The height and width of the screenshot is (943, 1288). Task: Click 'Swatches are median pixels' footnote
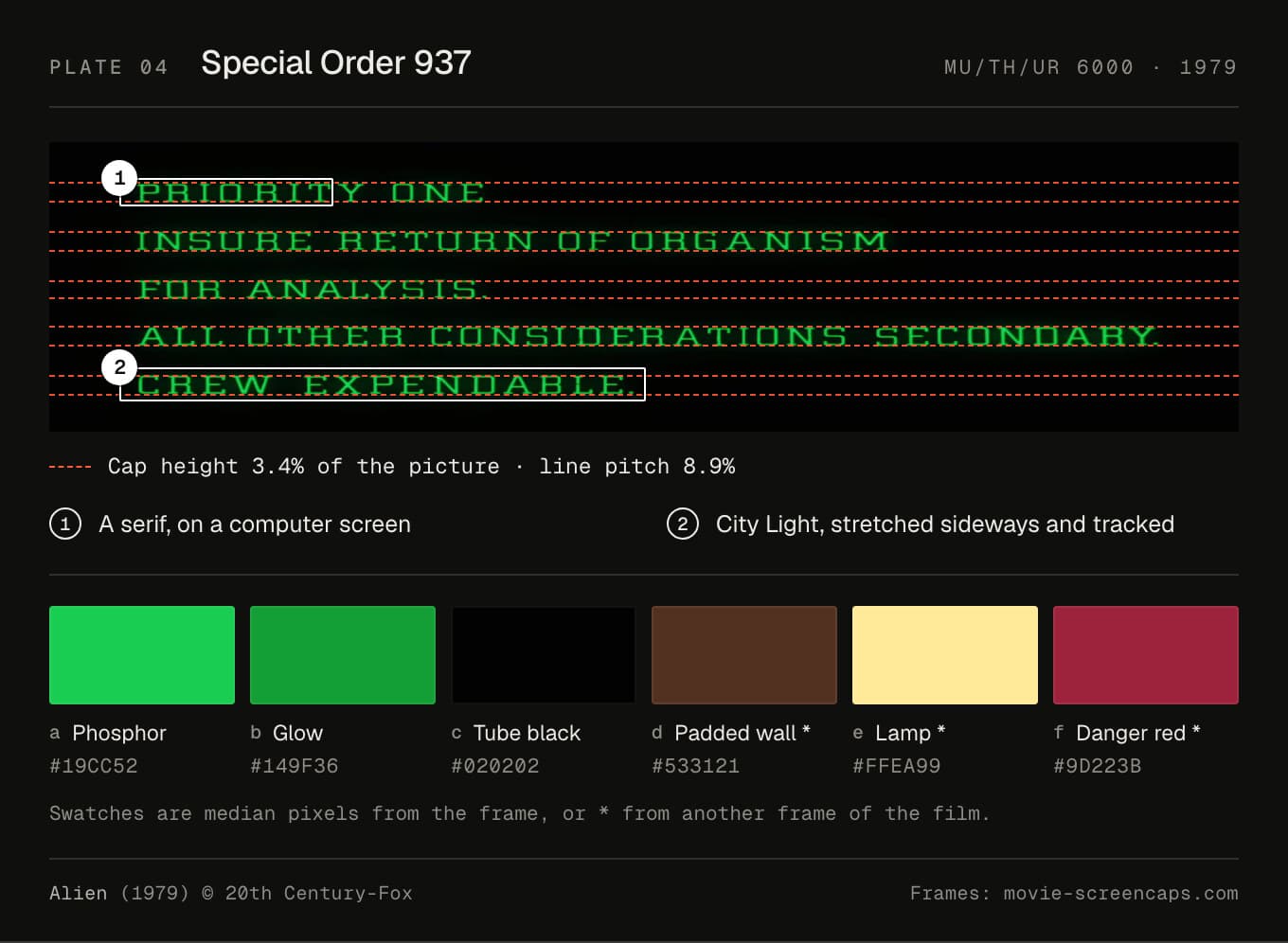pos(519,813)
